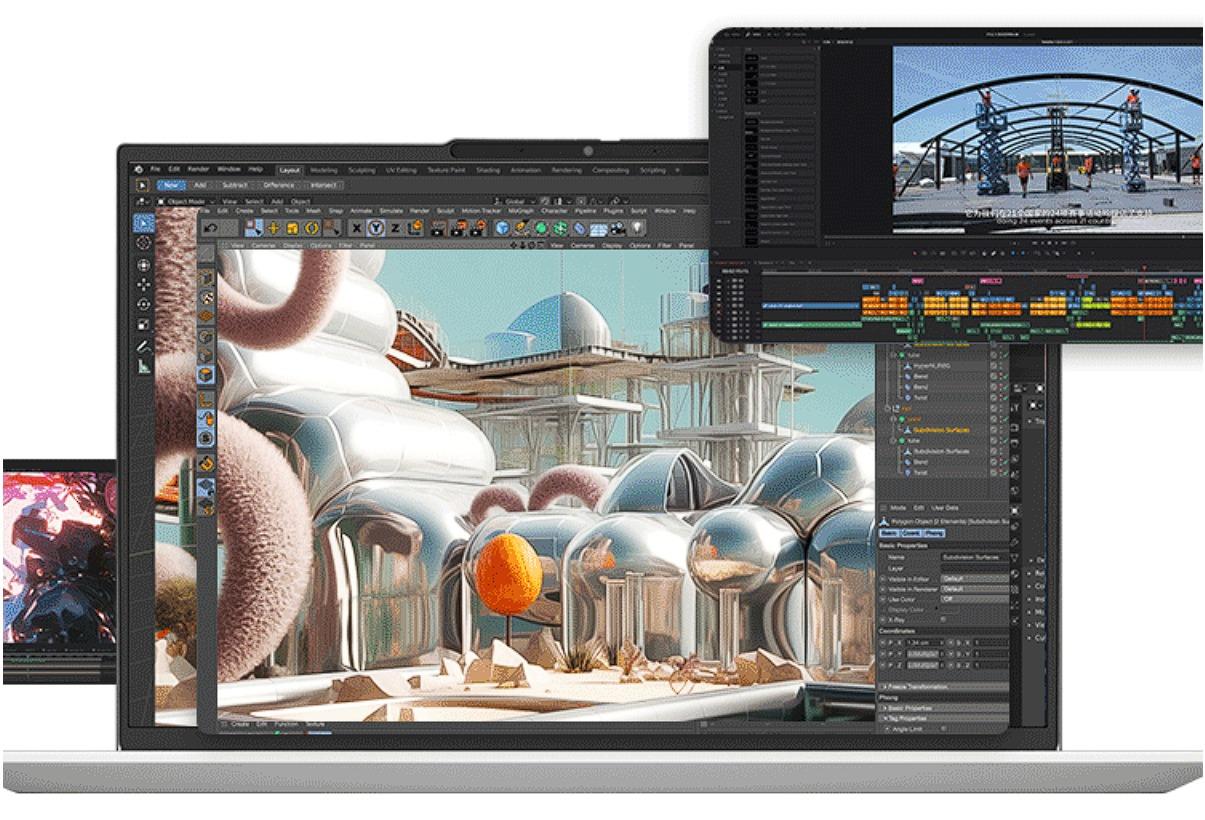Select the yellow Scale tool in Cinema 4D
The width and height of the screenshot is (1205, 820).
click(292, 228)
